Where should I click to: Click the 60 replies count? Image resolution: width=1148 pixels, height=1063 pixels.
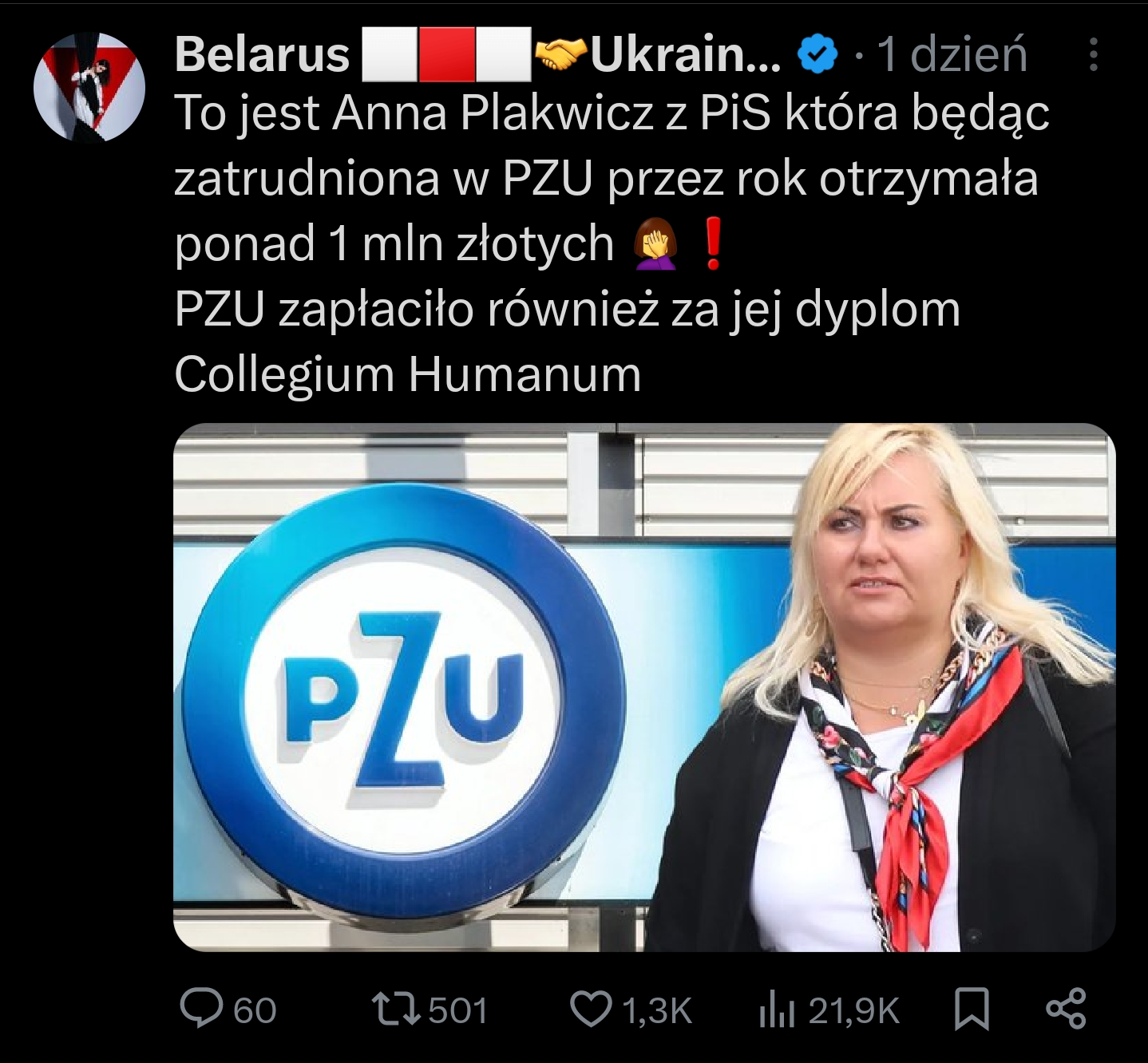click(255, 1011)
